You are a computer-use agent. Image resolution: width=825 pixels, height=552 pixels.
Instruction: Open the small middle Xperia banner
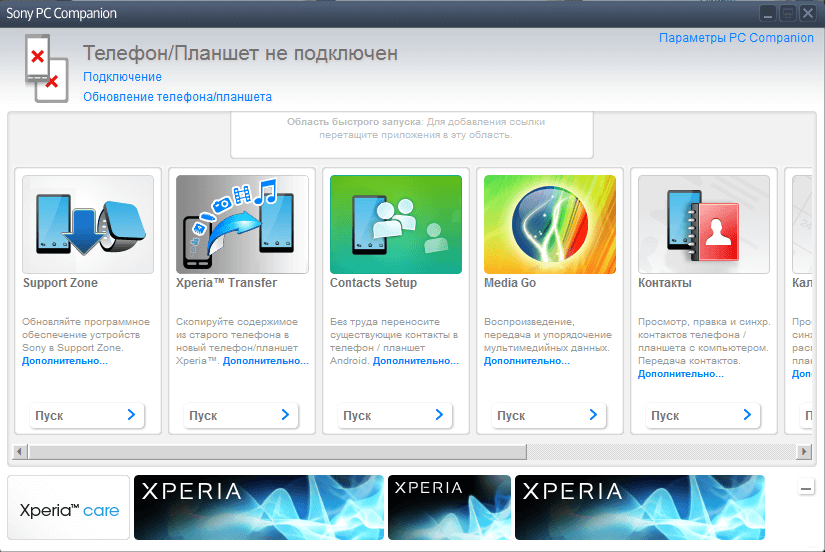[449, 508]
